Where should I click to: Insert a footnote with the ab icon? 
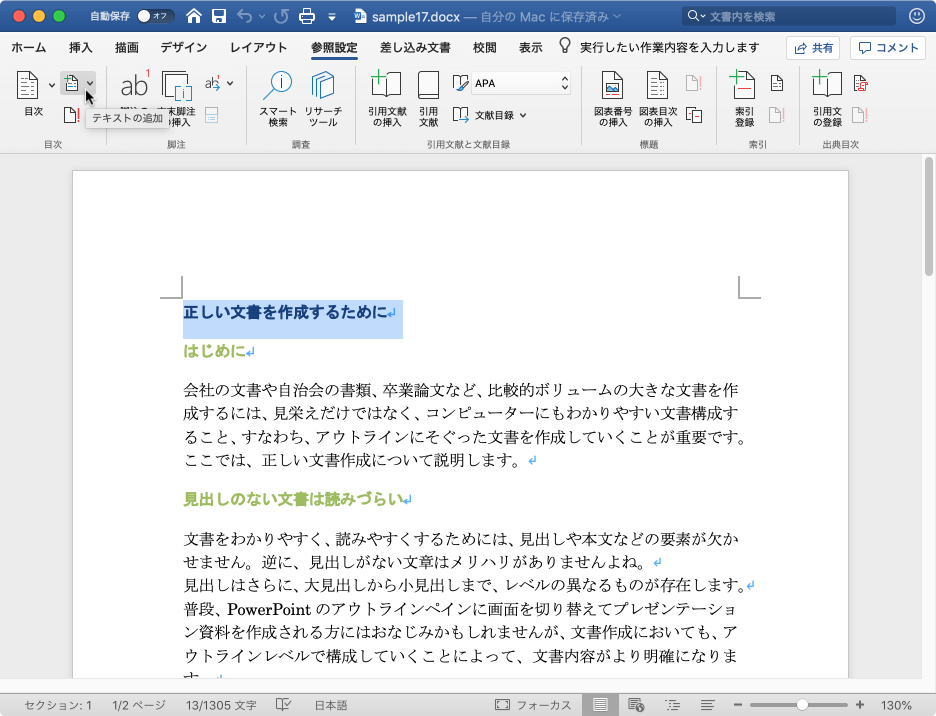coord(134,85)
